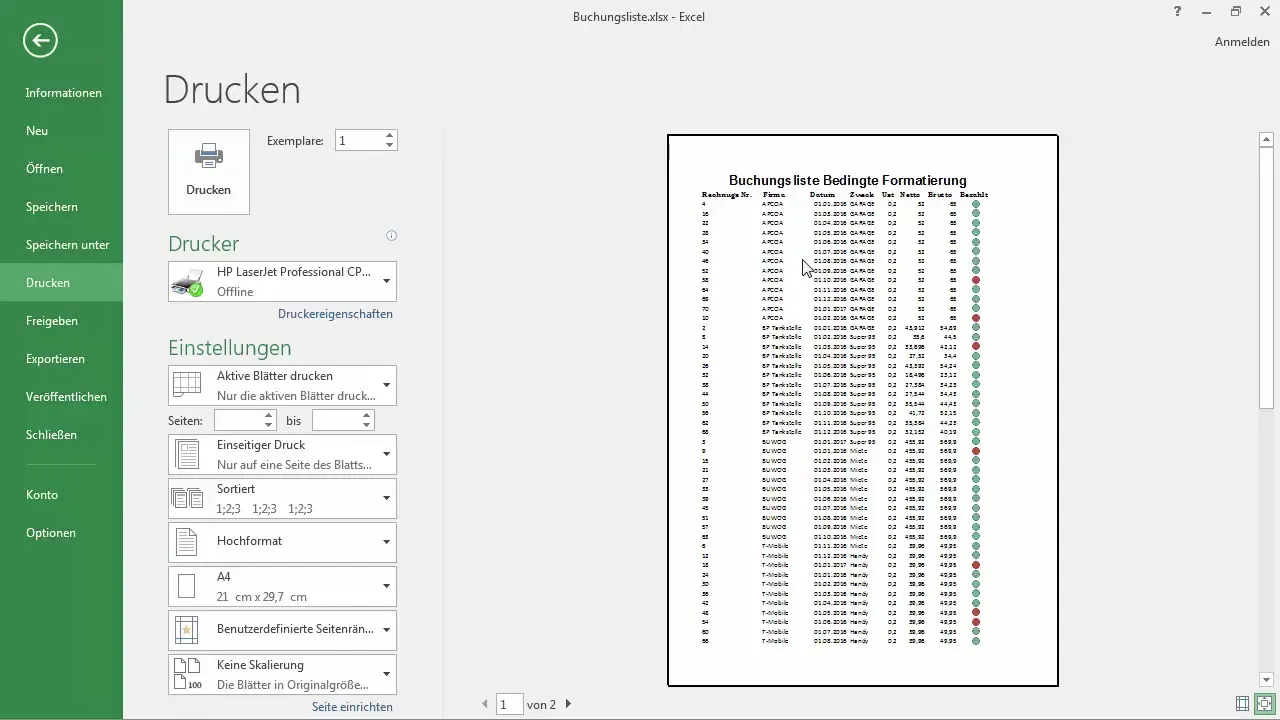This screenshot has height=720, width=1280.
Task: Click the large Drucken printer button
Action: [209, 171]
